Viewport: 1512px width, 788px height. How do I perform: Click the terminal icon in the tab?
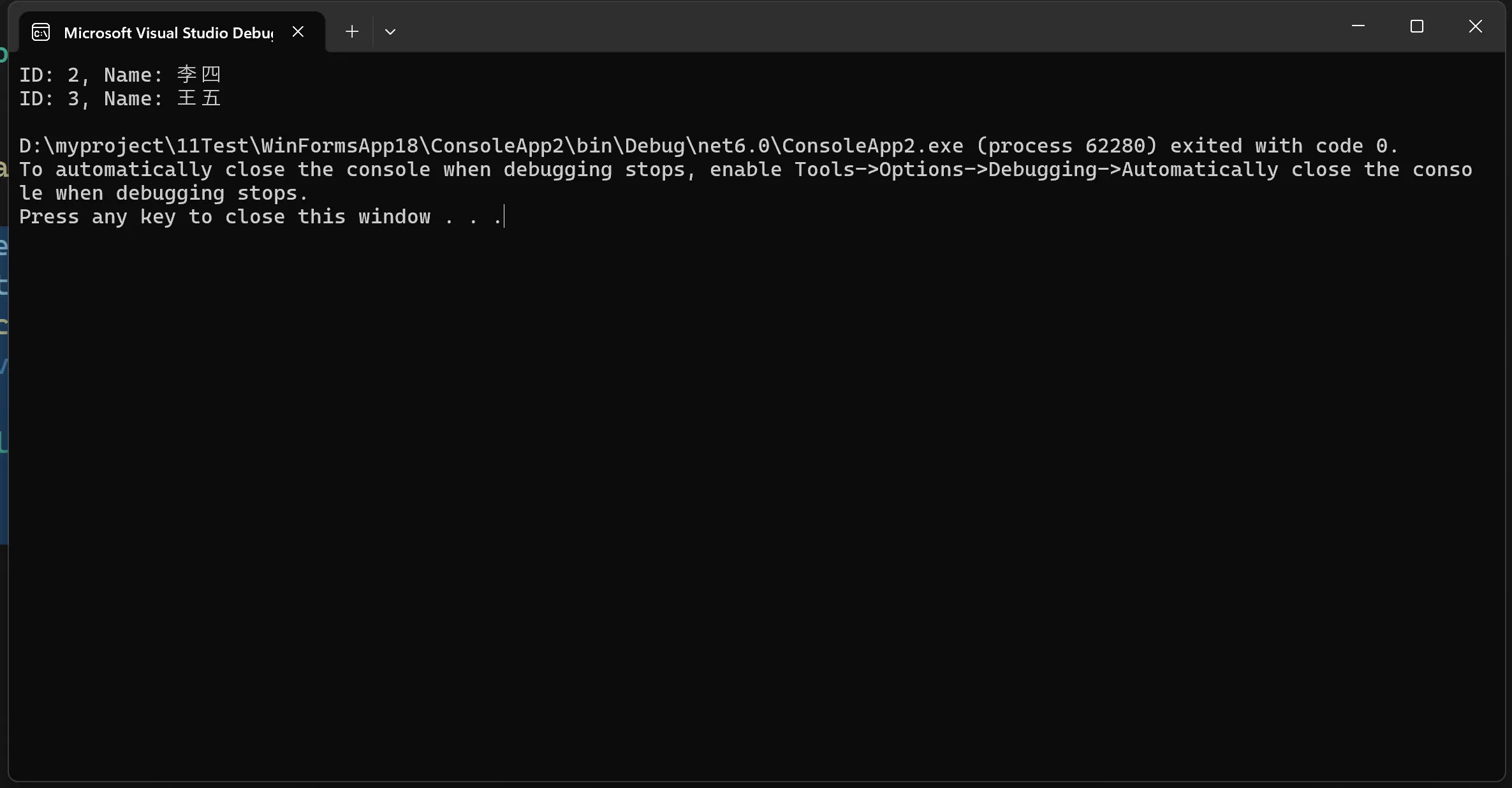(41, 33)
